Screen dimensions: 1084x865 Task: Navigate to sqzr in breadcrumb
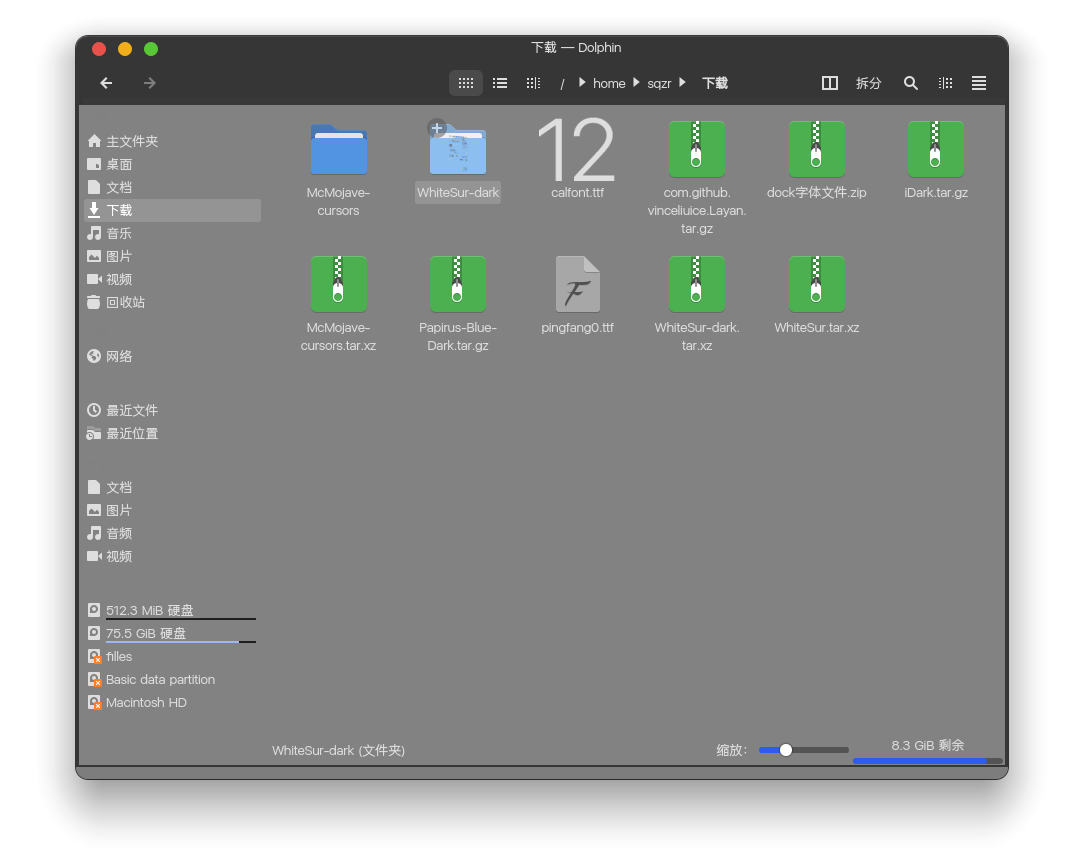(659, 84)
